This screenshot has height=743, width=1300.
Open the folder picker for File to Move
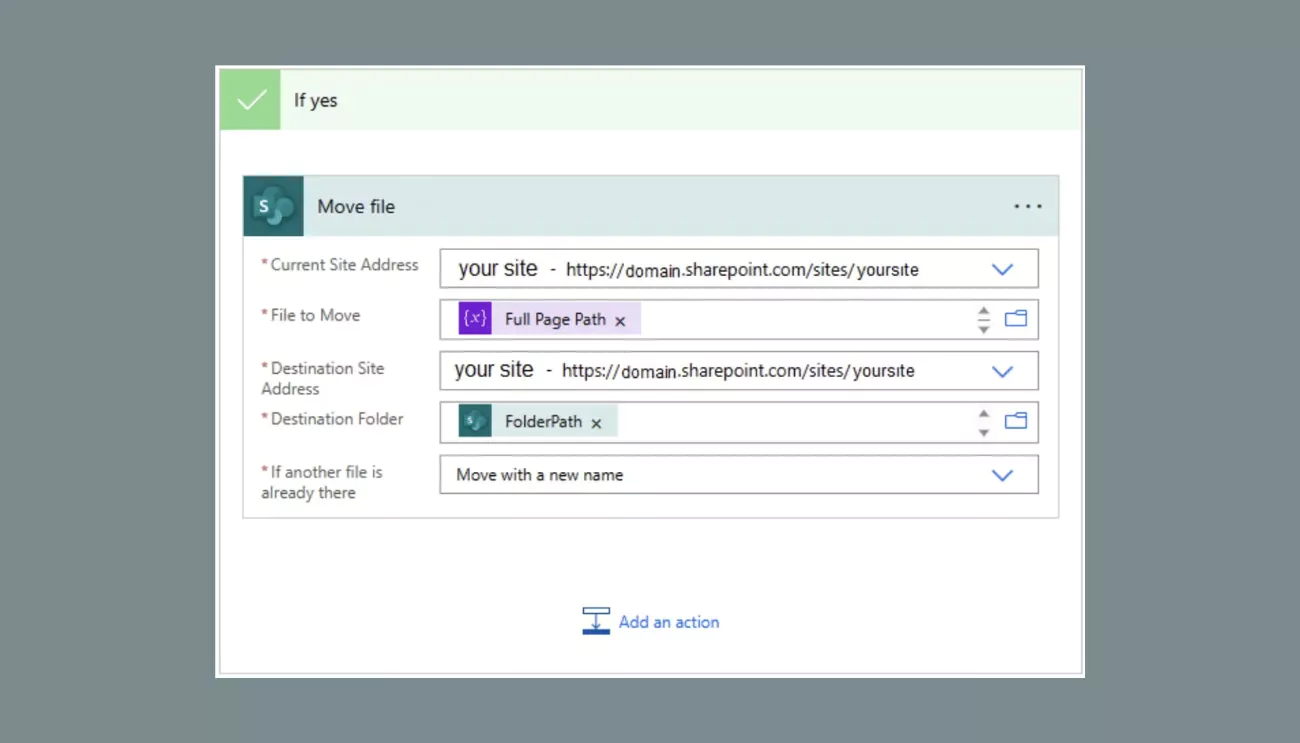[1016, 318]
